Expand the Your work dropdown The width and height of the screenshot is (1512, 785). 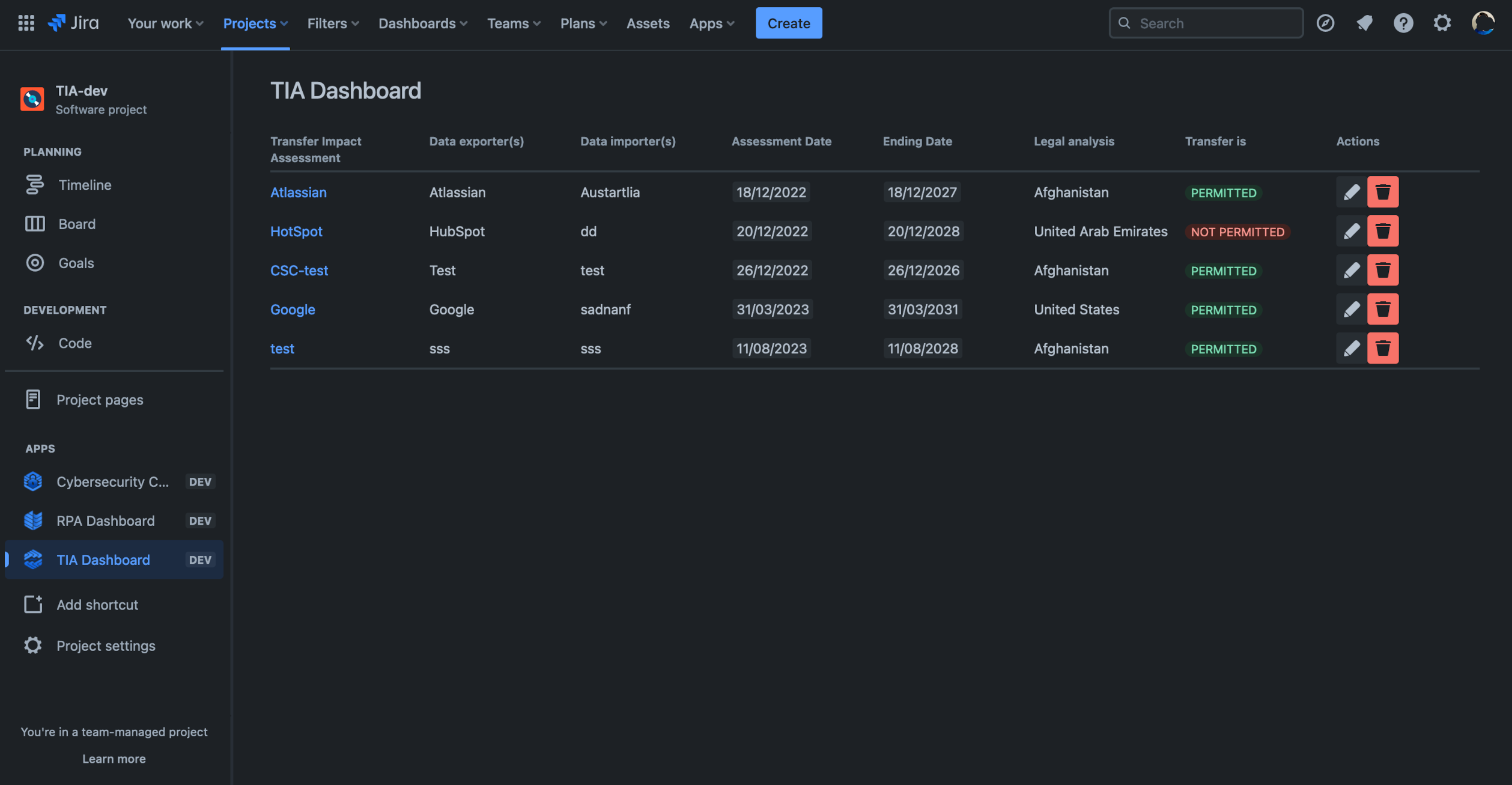coord(165,23)
